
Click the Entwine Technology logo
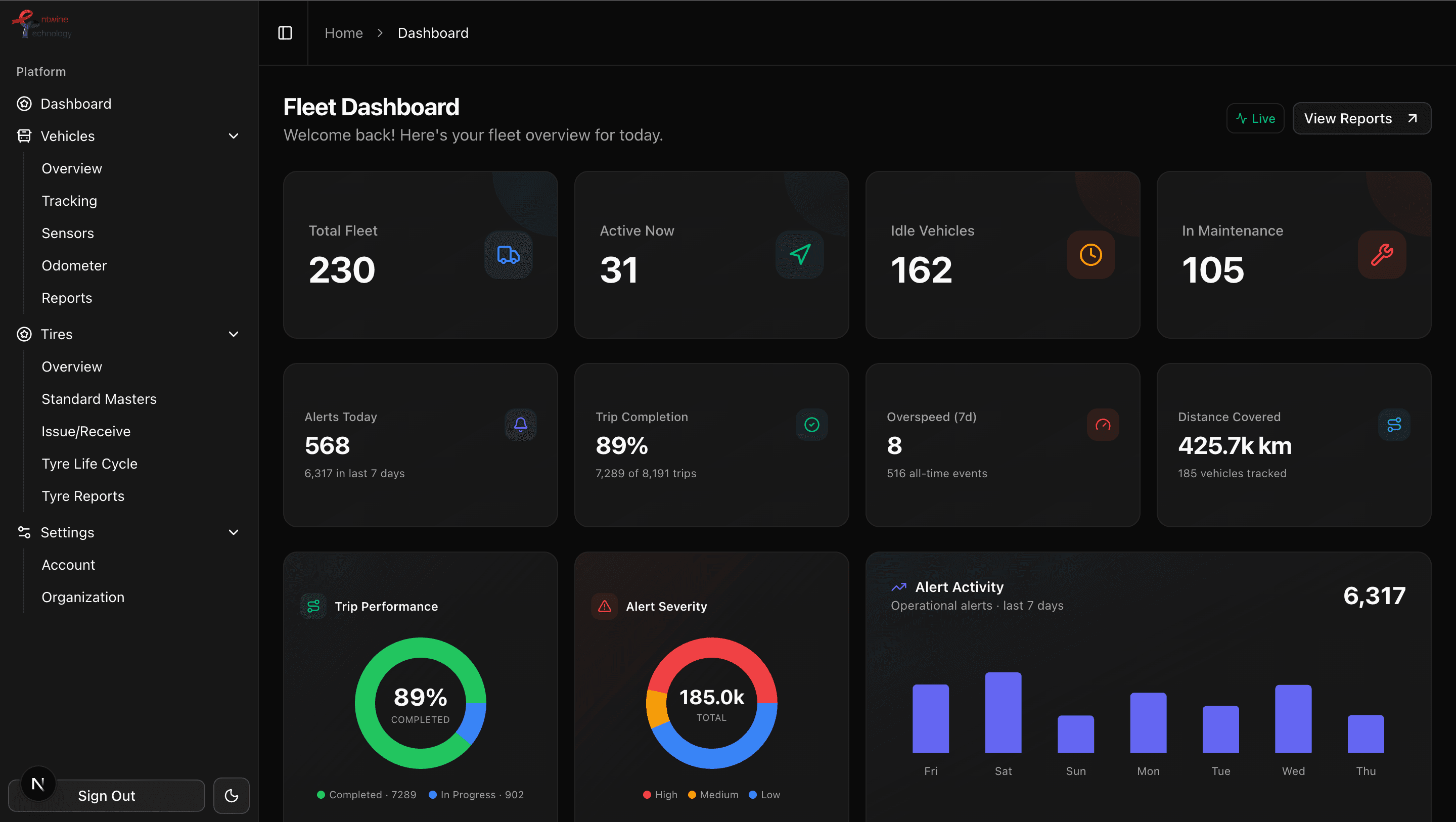[x=41, y=24]
